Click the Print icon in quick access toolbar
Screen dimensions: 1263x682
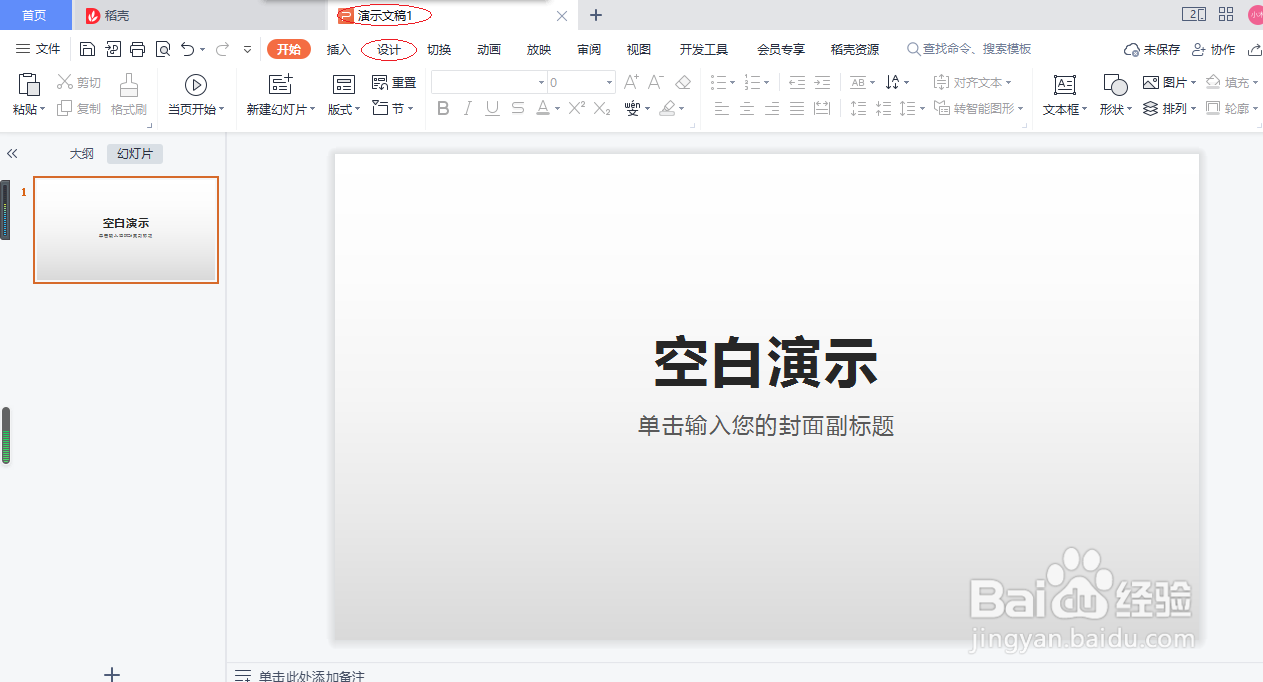(x=138, y=49)
